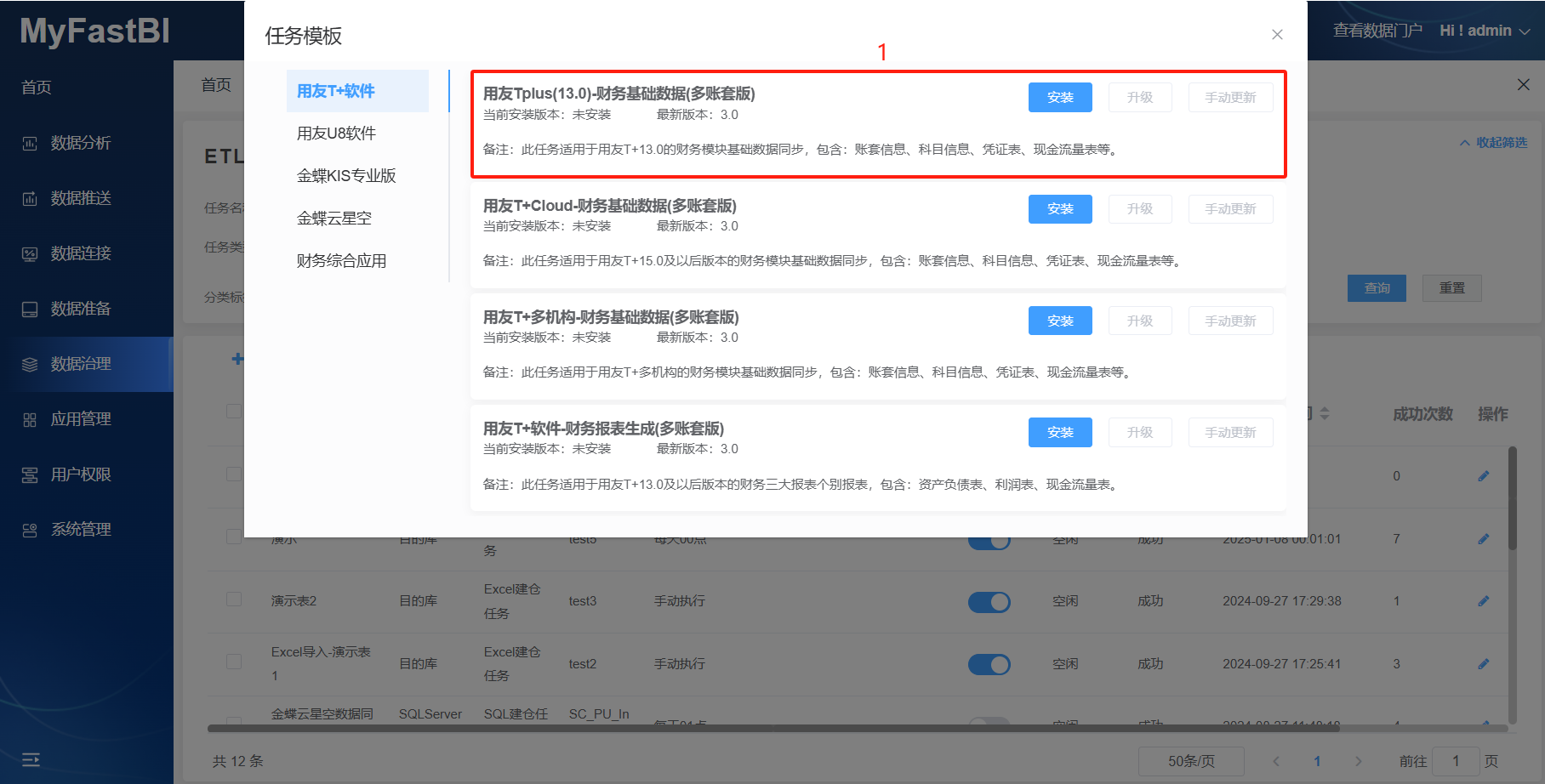Click the 查询 search button
This screenshot has height=784, width=1545.
1377,288
